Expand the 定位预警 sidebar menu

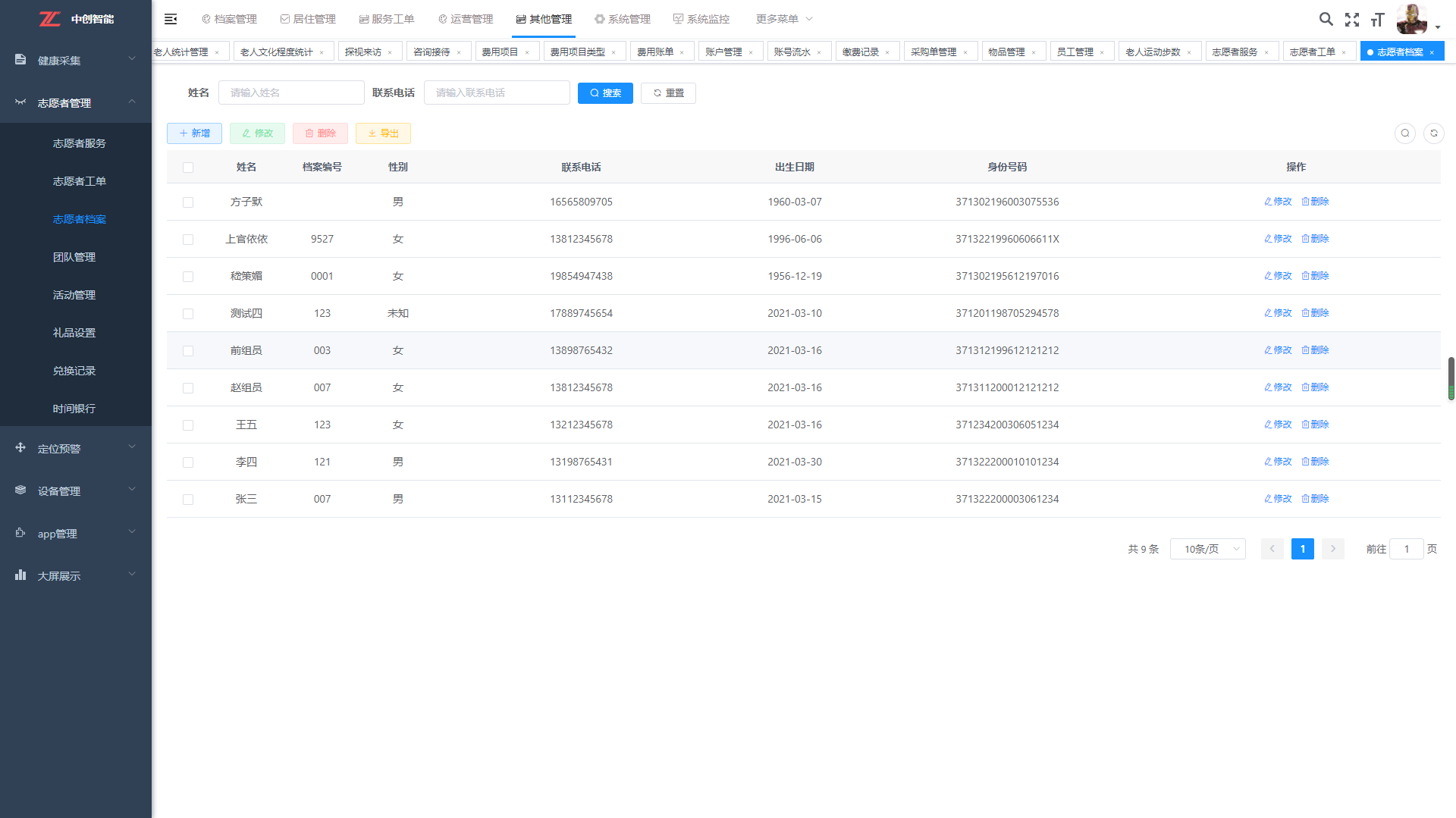[76, 449]
